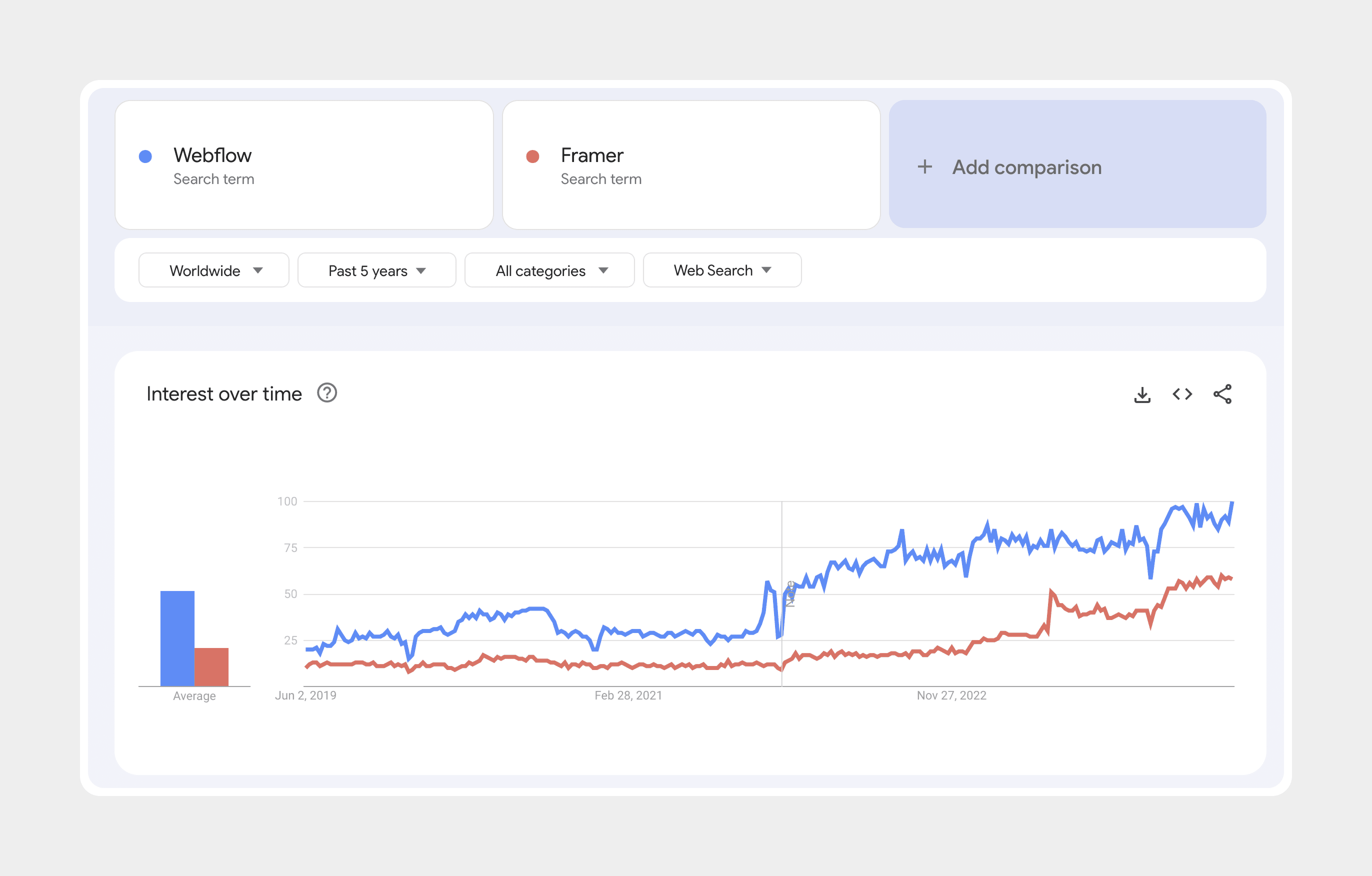Click the red Framer average bar
This screenshot has height=876, width=1372.
point(211,667)
